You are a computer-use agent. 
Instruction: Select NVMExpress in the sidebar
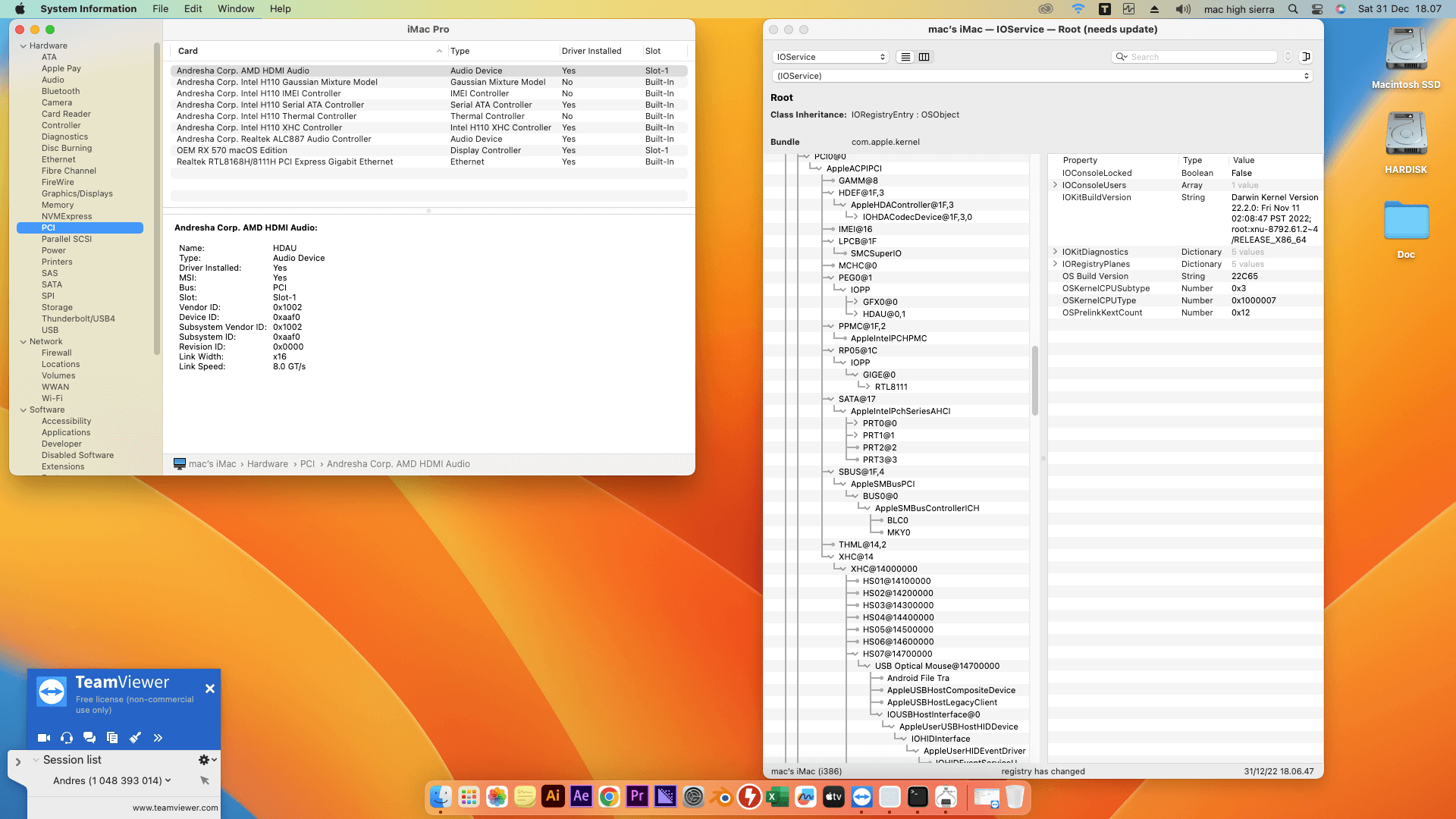pos(67,216)
